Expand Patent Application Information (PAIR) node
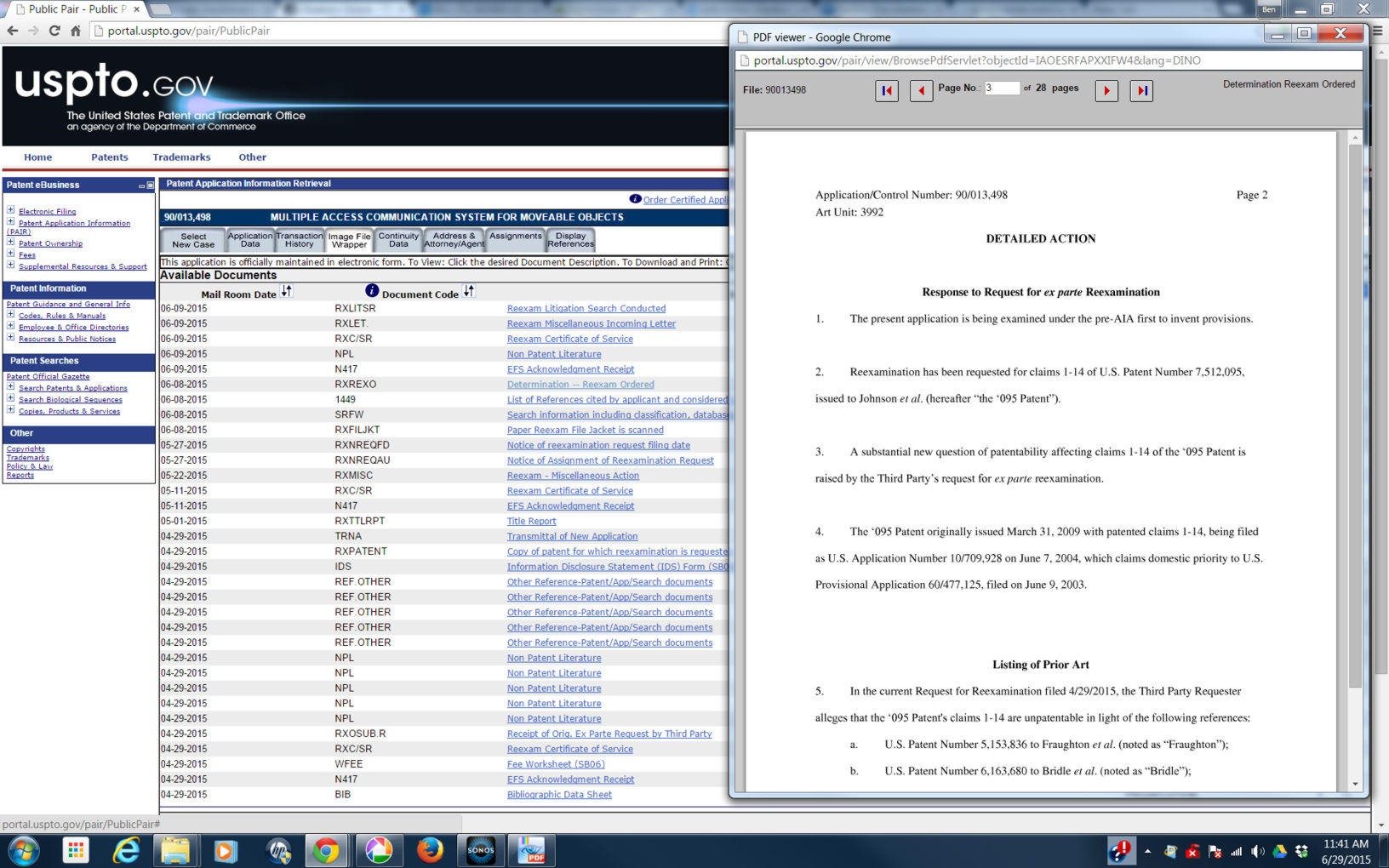 tap(11, 222)
